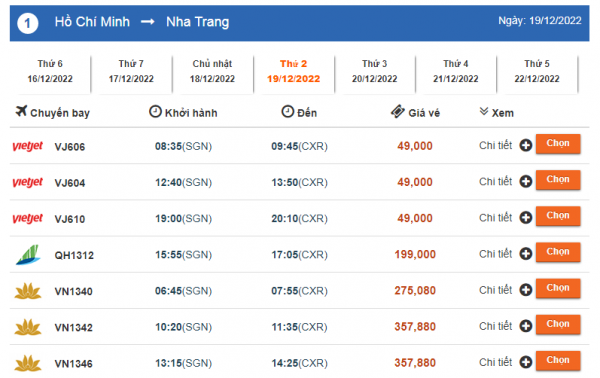Viewport: 600px width, 378px height.
Task: Click the 357,880 price for VN1342
Action: click(415, 327)
